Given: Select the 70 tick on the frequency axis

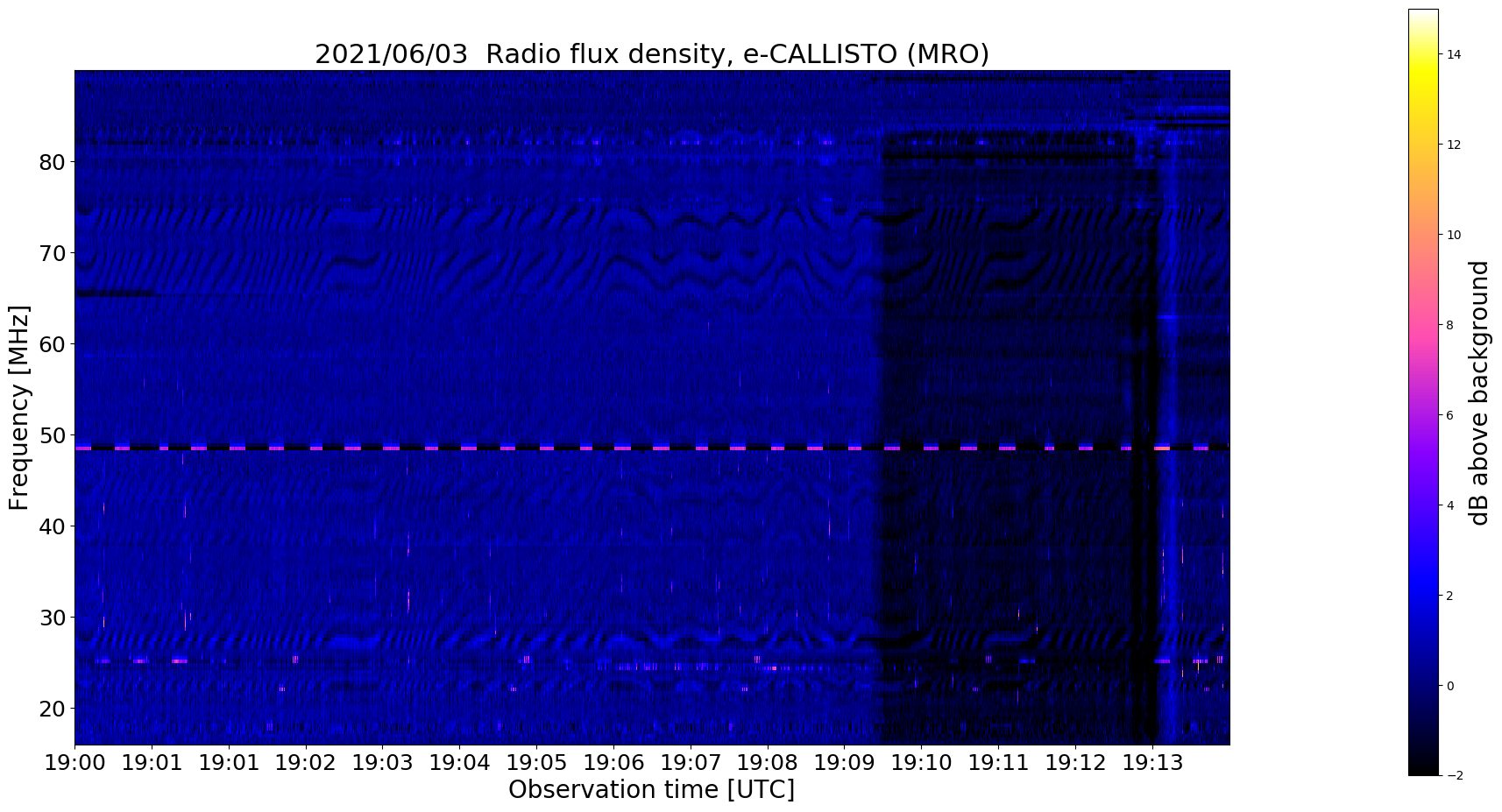Looking at the screenshot, I should (x=53, y=253).
